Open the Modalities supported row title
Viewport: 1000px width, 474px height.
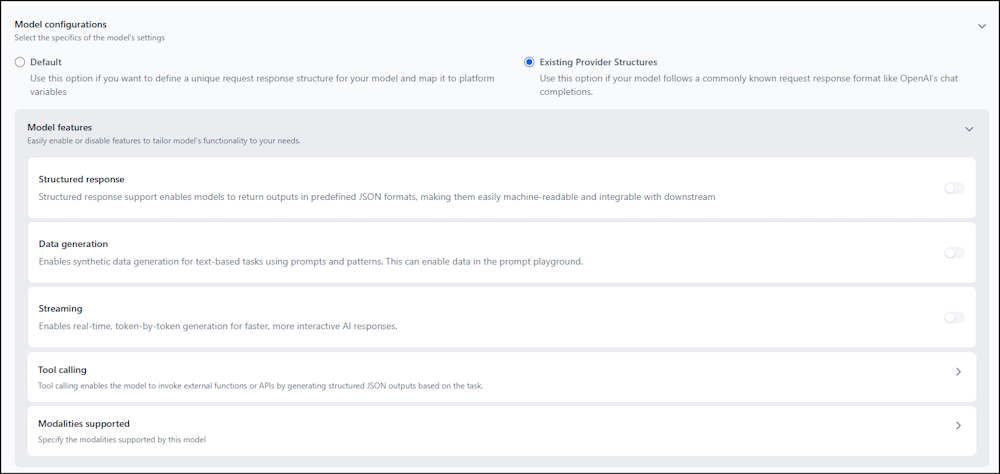click(84, 424)
